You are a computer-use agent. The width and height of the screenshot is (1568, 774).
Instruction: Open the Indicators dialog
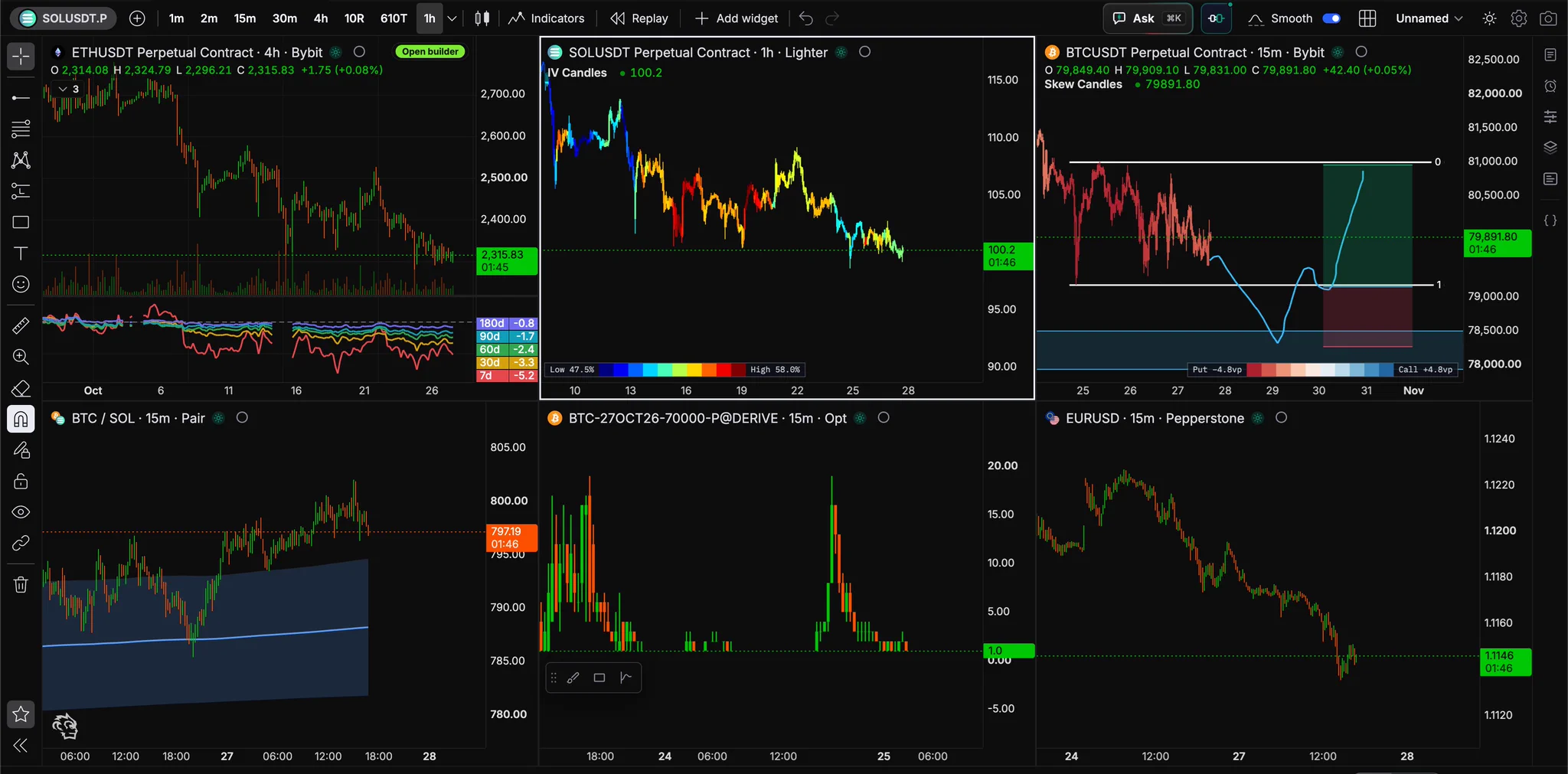(x=547, y=18)
